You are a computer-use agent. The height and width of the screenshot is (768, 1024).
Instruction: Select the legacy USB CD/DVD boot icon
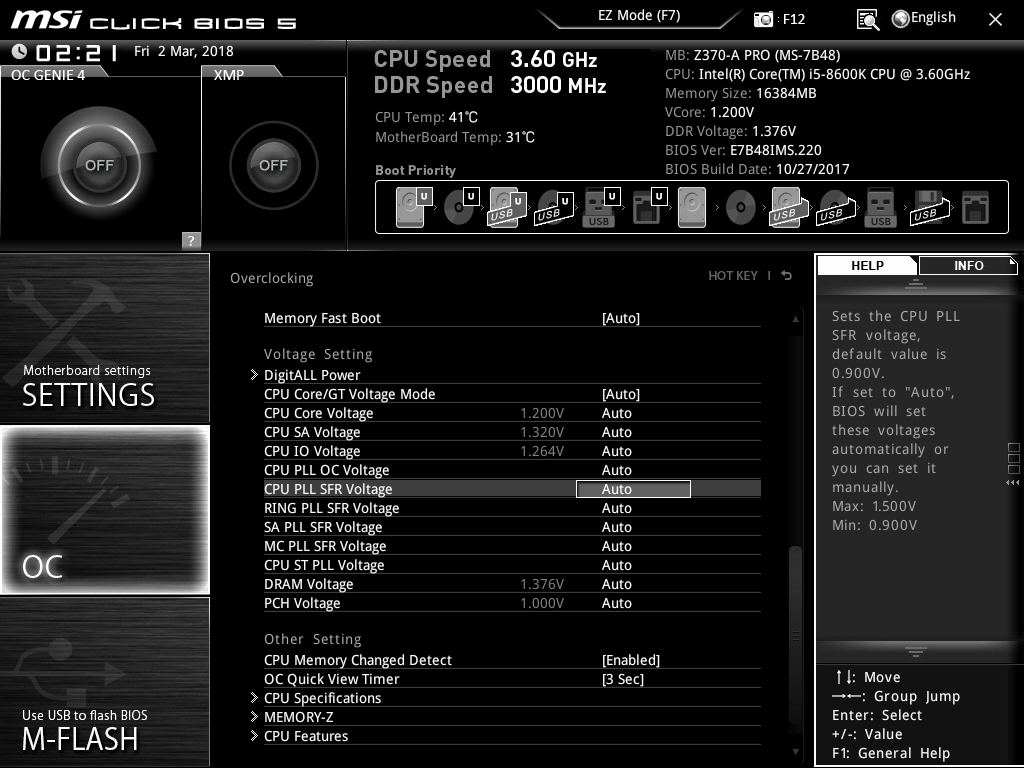pos(836,207)
